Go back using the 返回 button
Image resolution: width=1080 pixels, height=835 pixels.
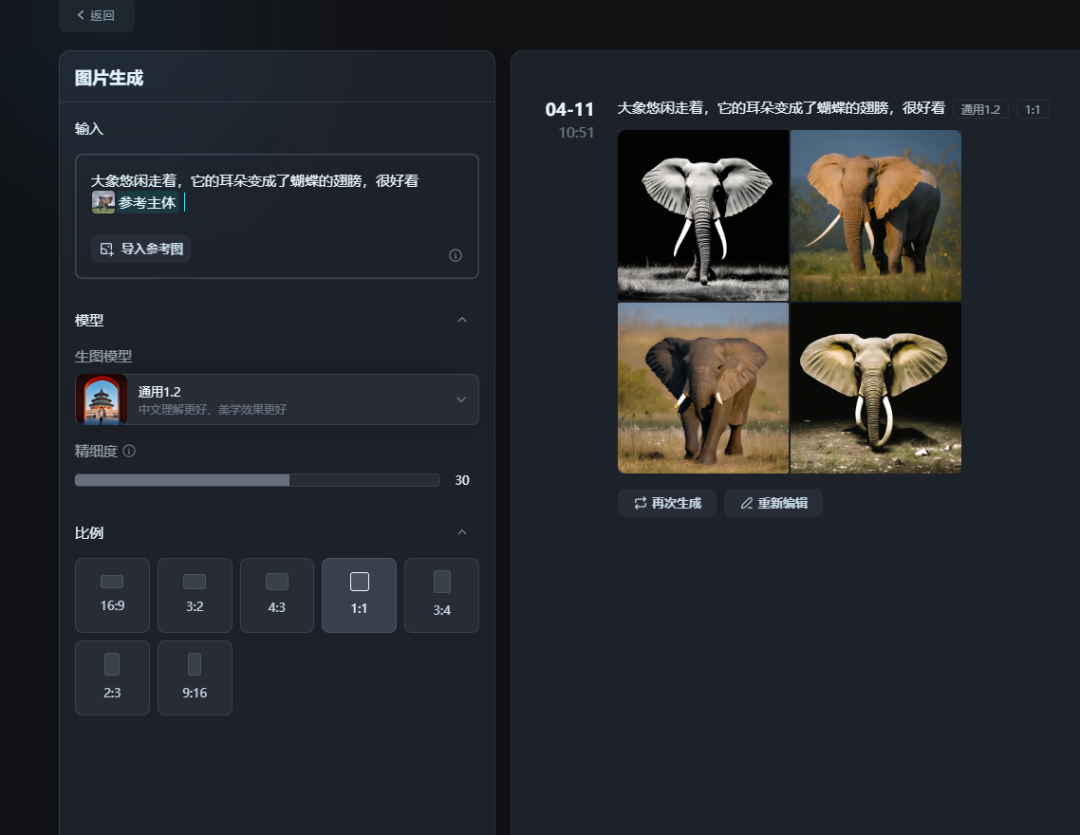click(96, 15)
